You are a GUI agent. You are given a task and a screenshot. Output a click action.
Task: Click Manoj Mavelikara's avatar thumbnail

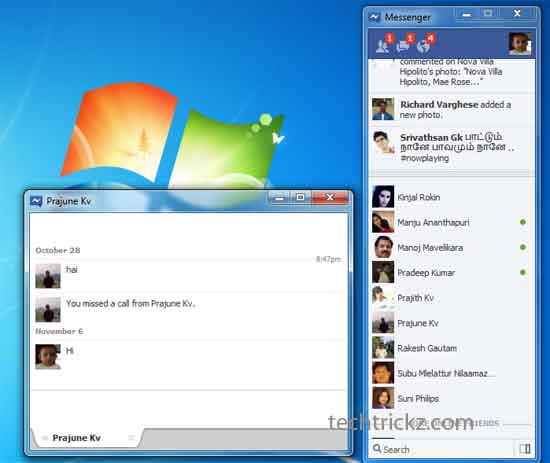click(383, 247)
